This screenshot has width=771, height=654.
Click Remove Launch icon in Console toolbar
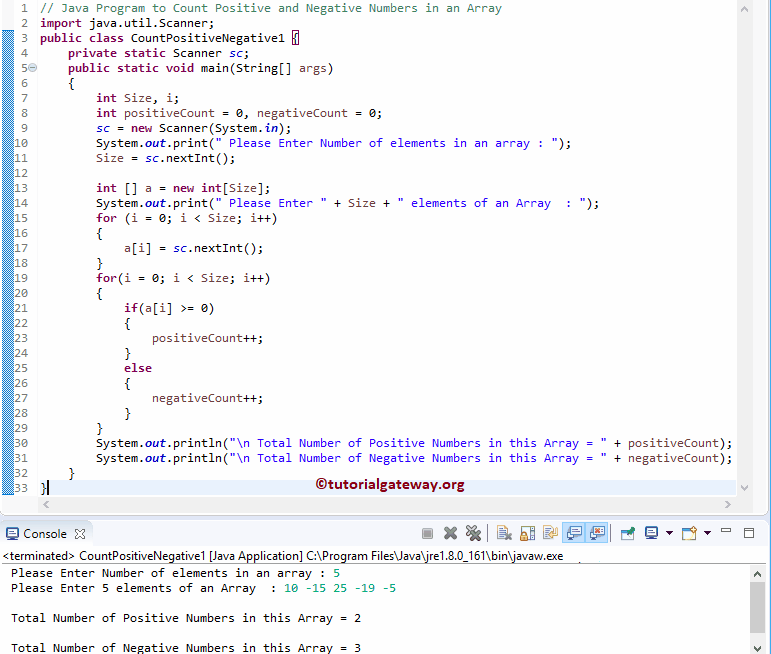click(450, 534)
